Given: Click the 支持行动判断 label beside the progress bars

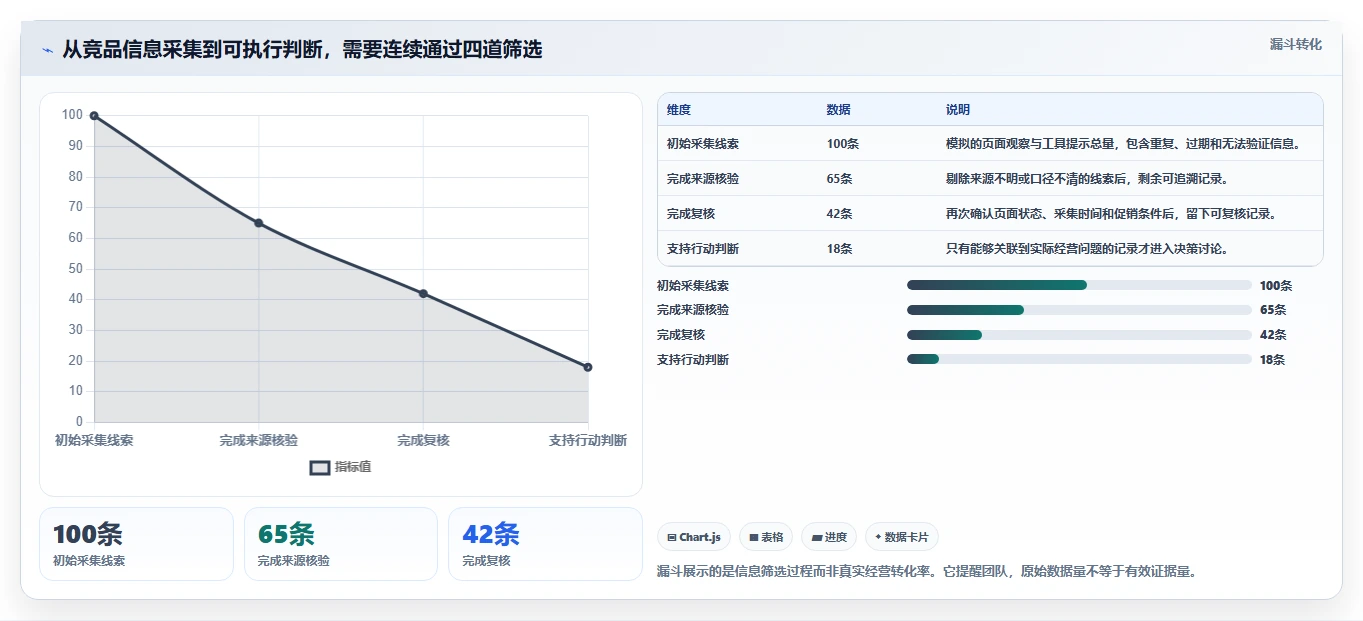Looking at the screenshot, I should click(x=693, y=360).
